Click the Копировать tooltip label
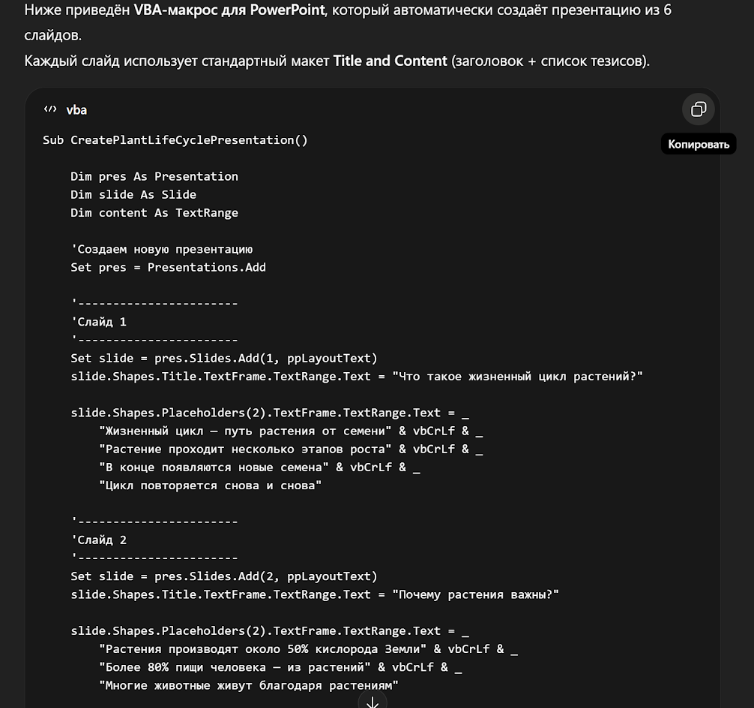The height and width of the screenshot is (708, 754). coord(700,144)
